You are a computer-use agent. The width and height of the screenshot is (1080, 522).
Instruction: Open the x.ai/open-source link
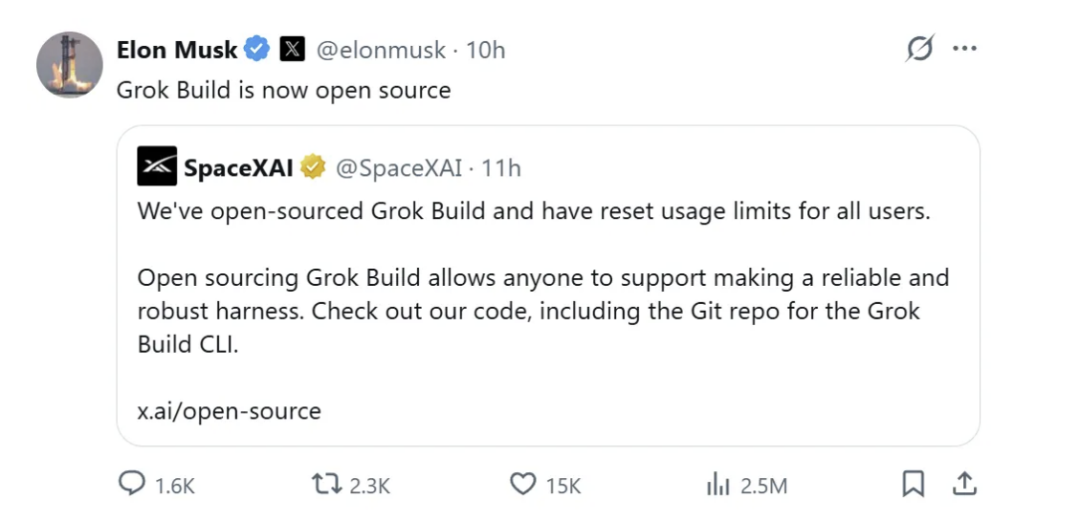[229, 411]
